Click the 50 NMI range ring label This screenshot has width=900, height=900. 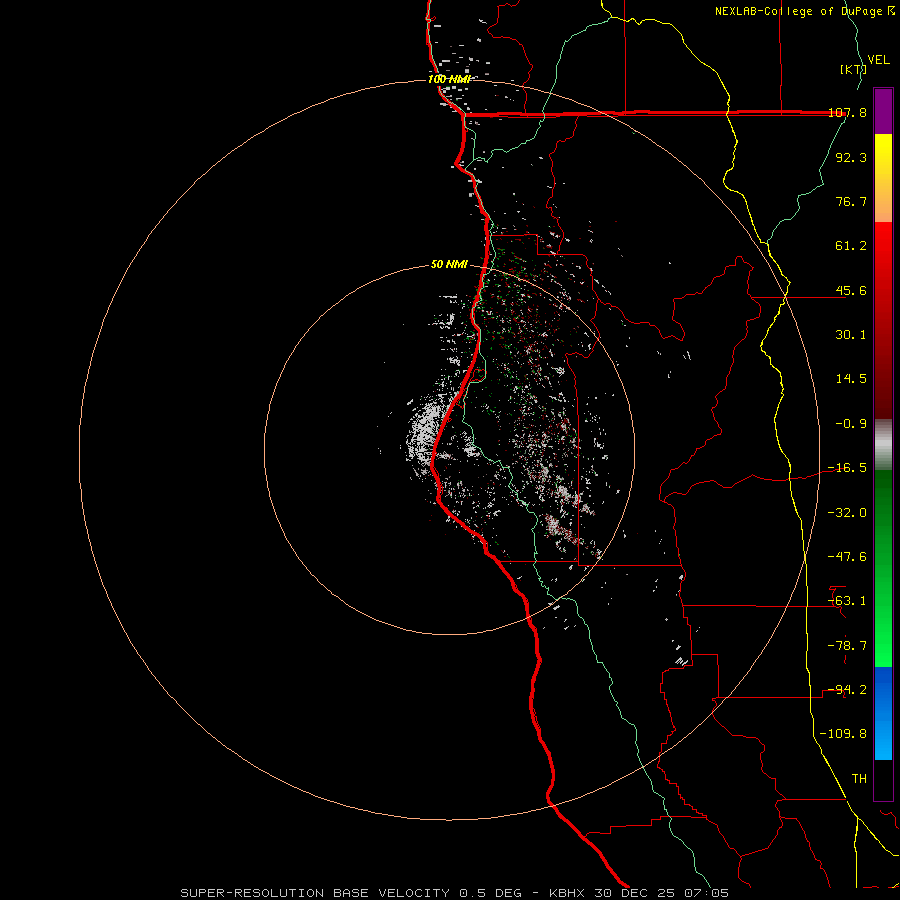(x=449, y=265)
